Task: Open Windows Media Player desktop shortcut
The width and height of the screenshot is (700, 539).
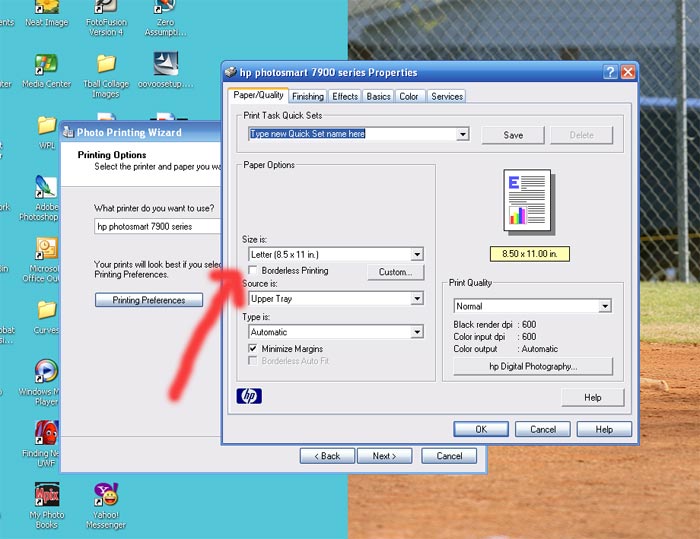Action: tap(46, 373)
